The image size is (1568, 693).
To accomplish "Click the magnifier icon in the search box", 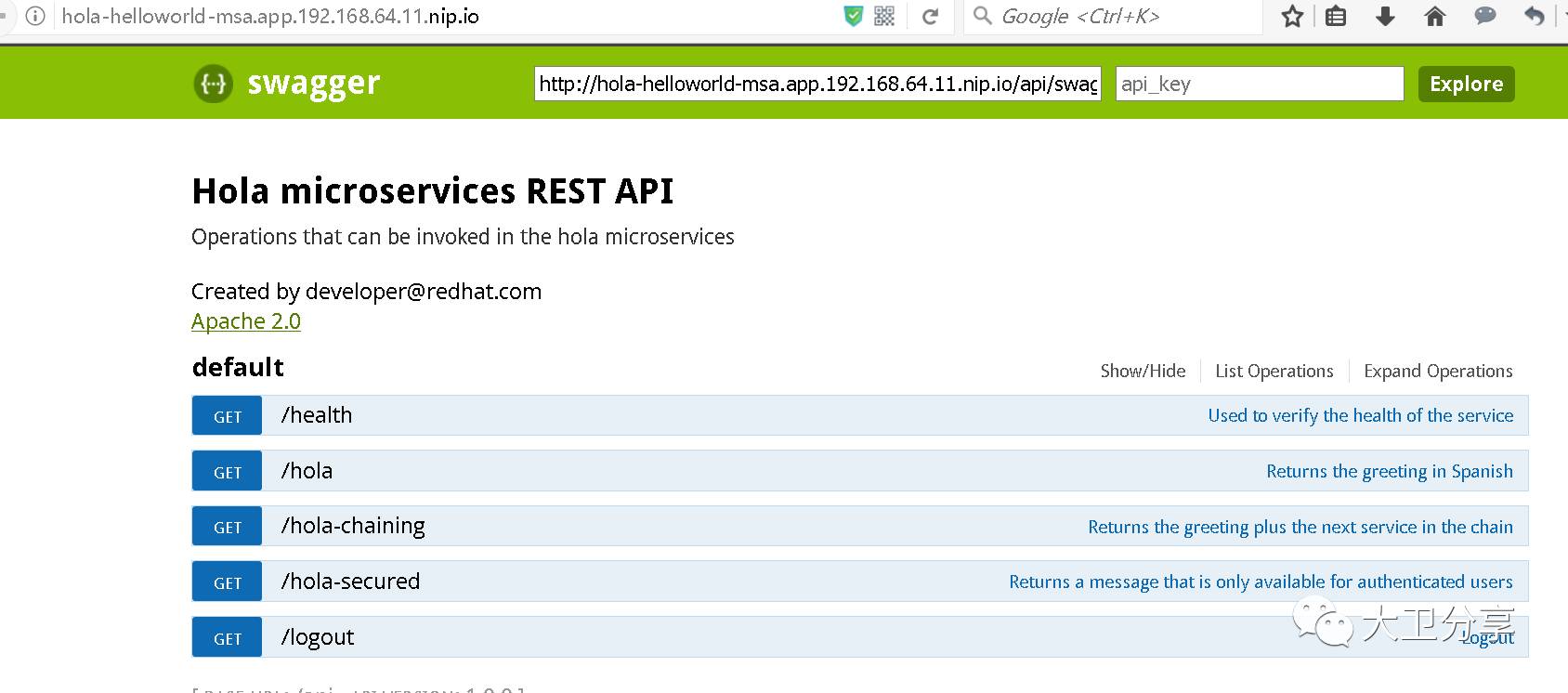I will click(x=983, y=16).
